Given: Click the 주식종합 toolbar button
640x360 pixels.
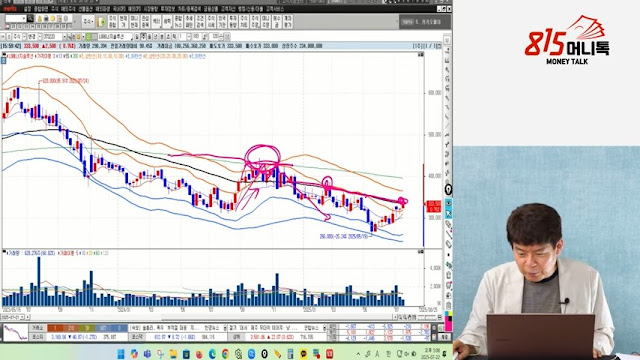Looking at the screenshot, I should [x=112, y=22].
